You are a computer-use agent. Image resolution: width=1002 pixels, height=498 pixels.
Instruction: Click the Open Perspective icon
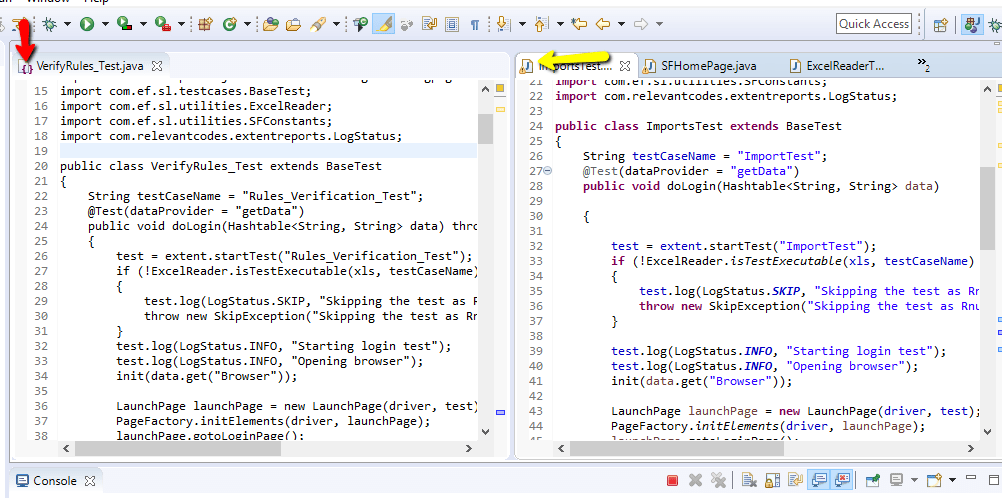(940, 25)
